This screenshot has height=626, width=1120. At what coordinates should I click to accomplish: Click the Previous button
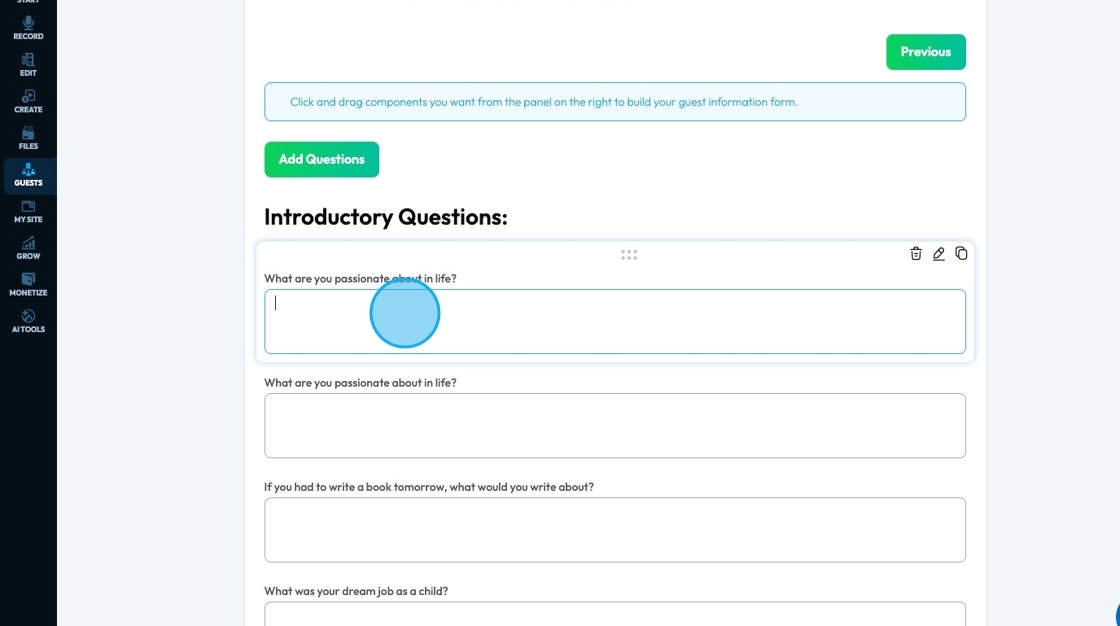(x=925, y=52)
